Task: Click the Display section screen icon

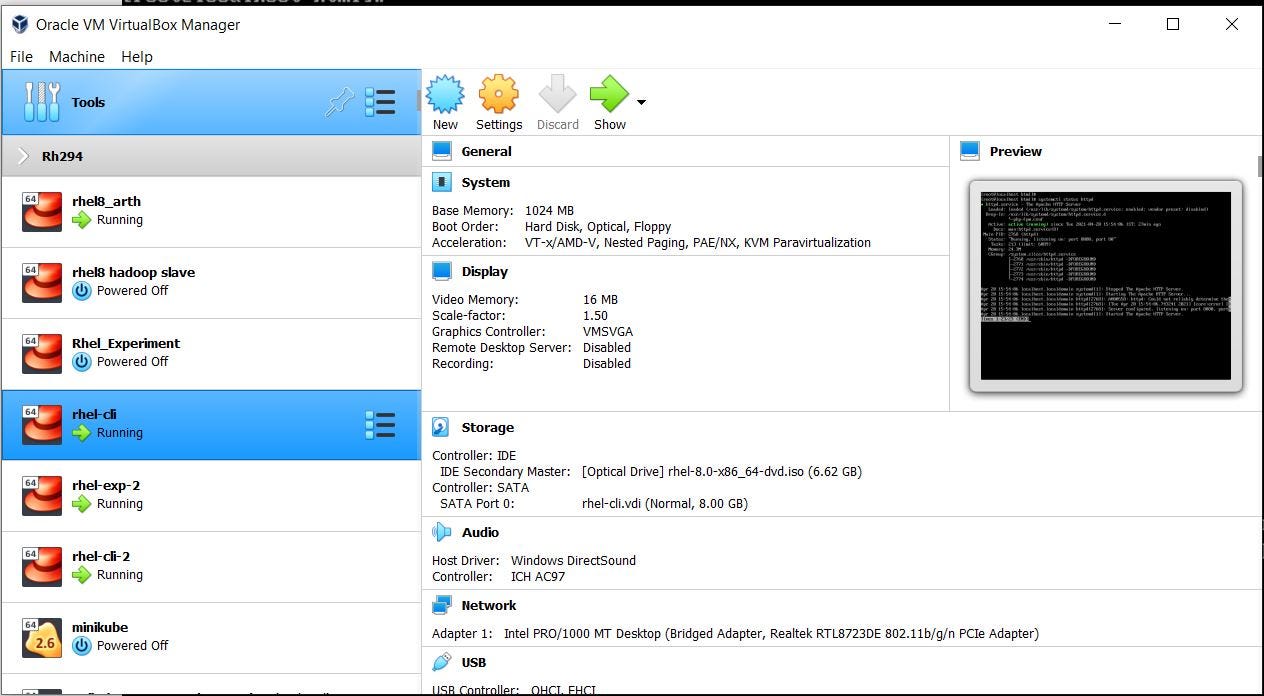Action: 441,271
